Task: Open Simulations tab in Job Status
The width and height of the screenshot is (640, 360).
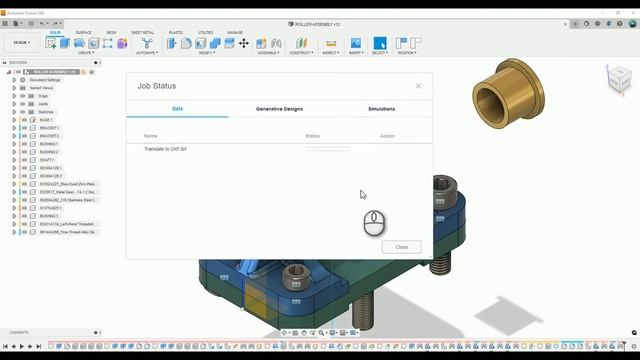Action: 382,109
